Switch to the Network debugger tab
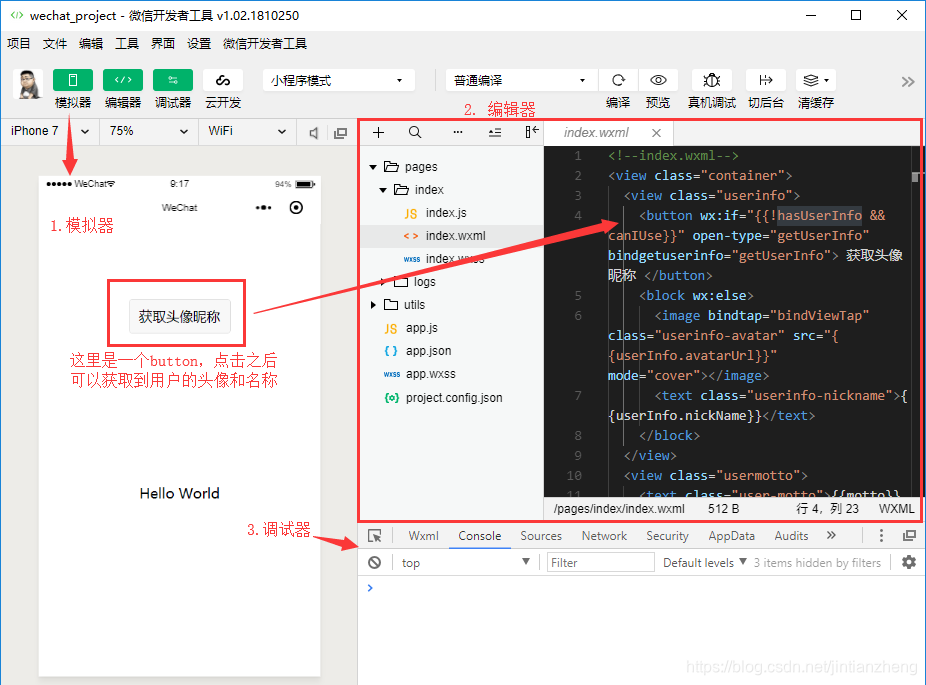The image size is (926, 685). pyautogui.click(x=604, y=536)
